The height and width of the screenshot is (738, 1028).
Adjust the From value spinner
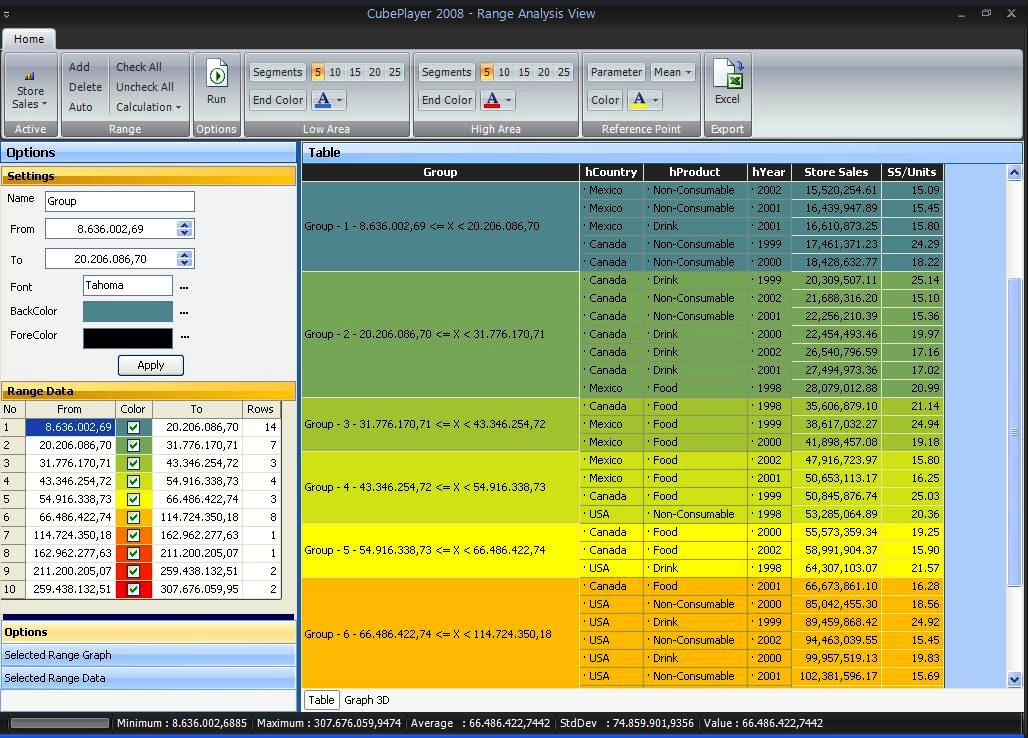coord(185,229)
